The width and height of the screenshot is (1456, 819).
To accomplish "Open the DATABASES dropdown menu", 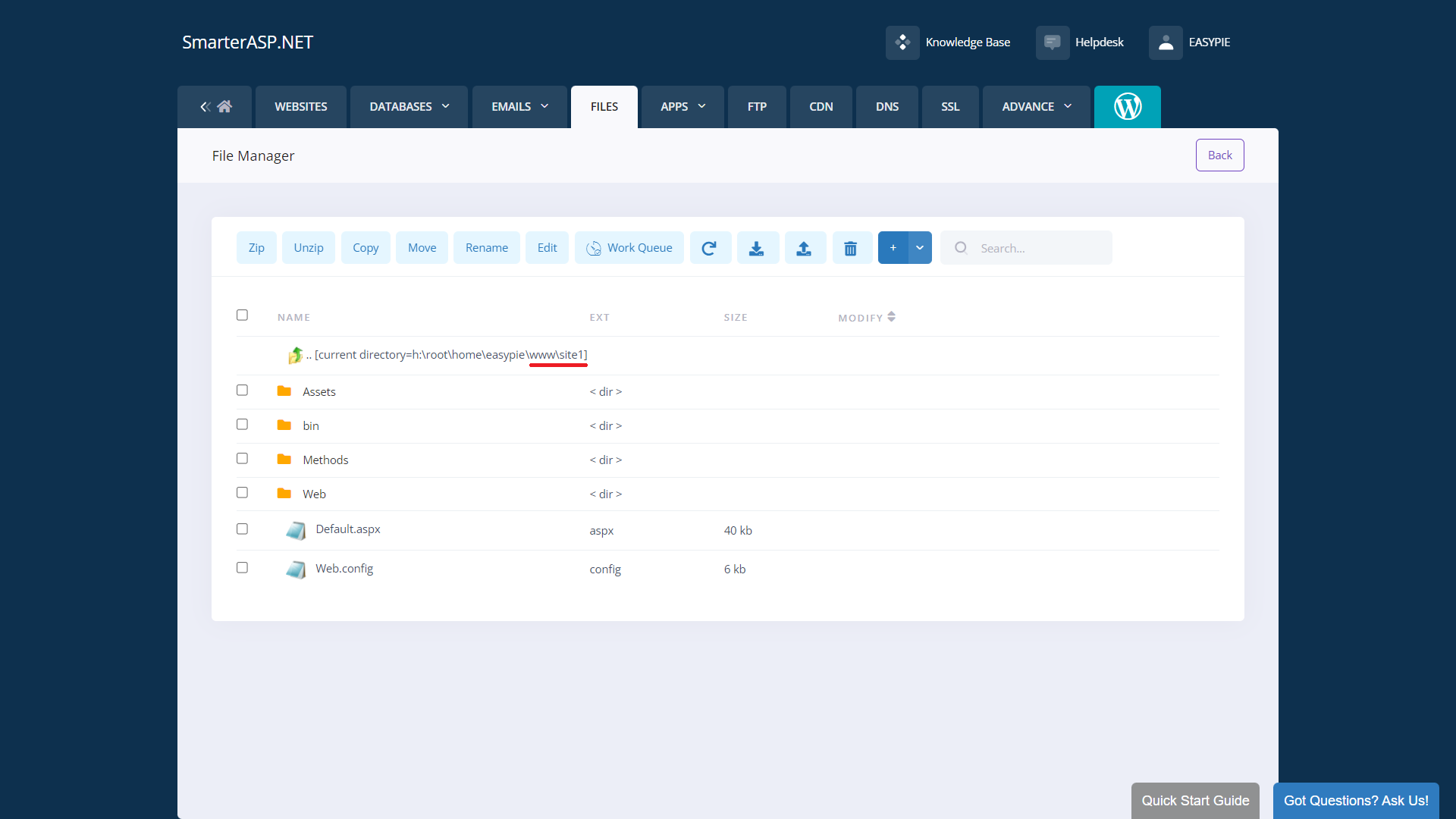I will click(x=408, y=106).
